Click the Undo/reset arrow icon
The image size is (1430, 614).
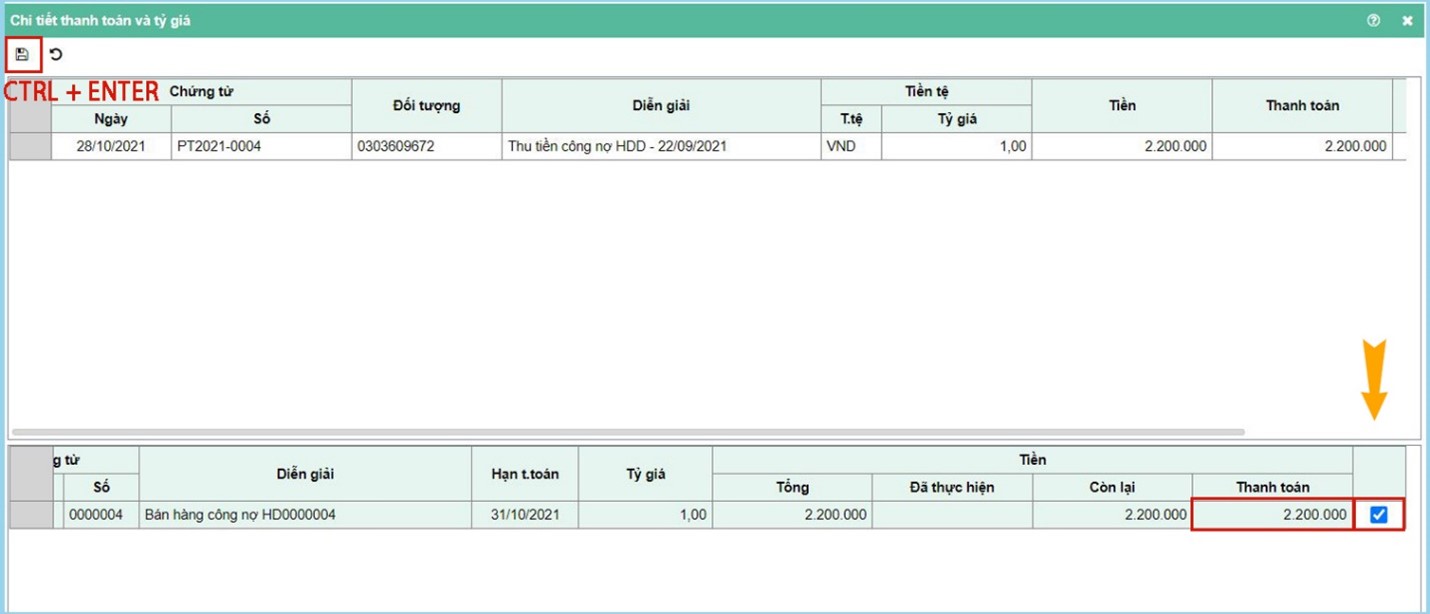[56, 54]
